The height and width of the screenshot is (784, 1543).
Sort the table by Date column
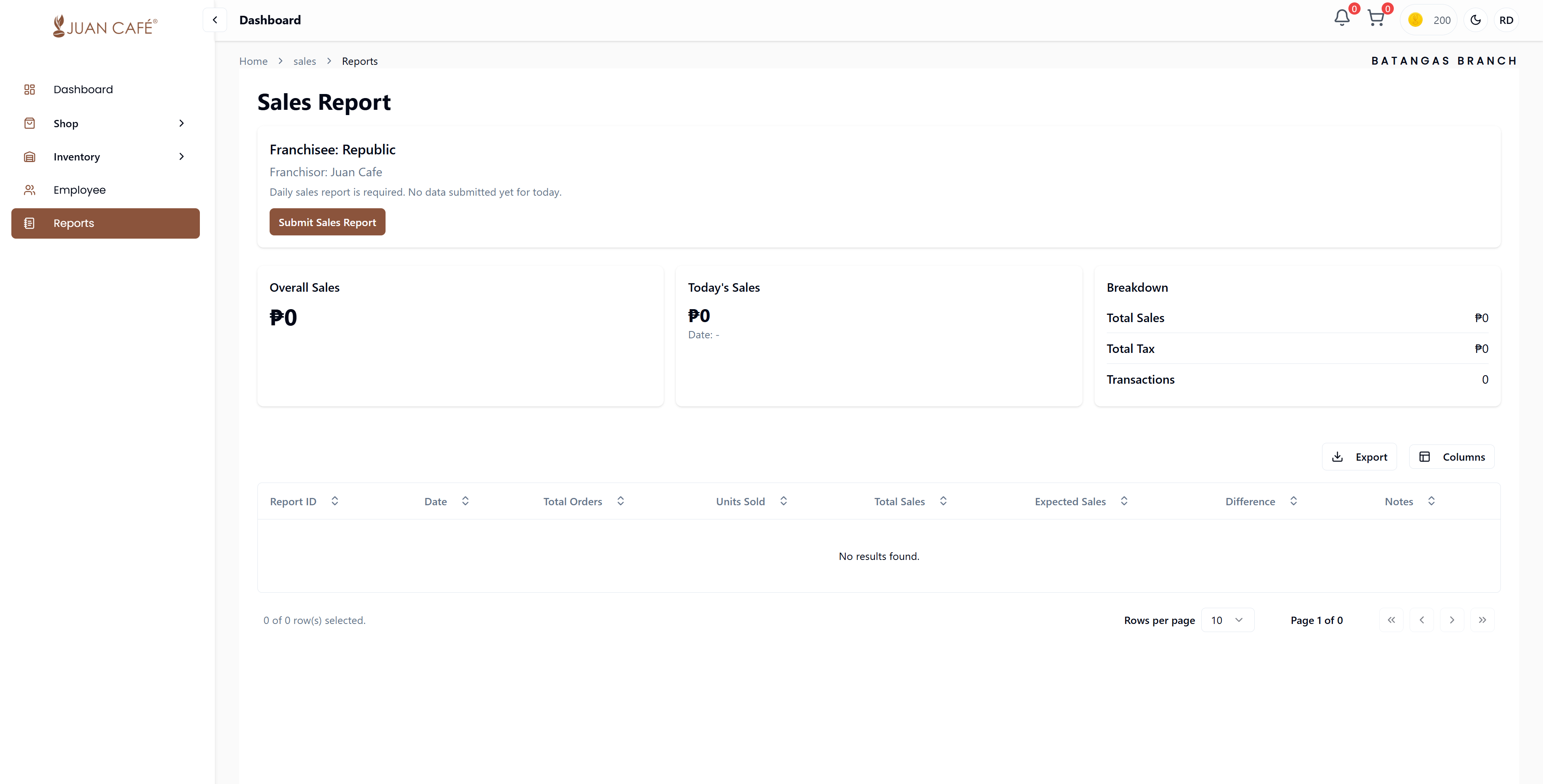click(x=465, y=501)
